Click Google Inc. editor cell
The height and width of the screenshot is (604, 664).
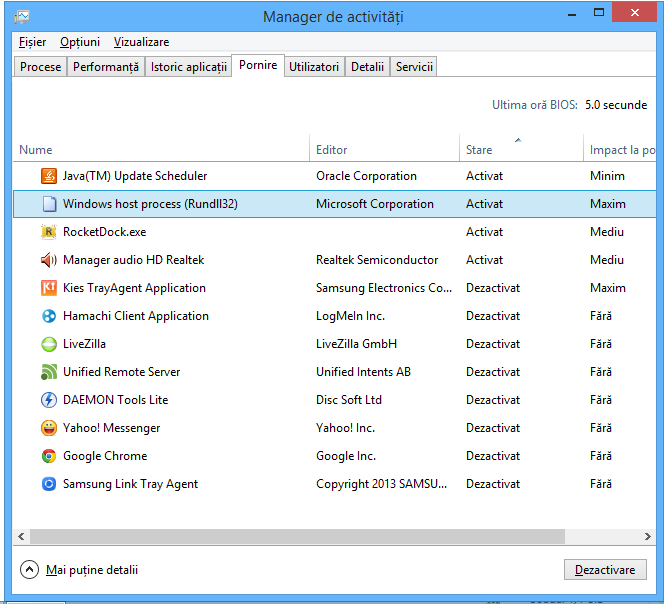346,456
